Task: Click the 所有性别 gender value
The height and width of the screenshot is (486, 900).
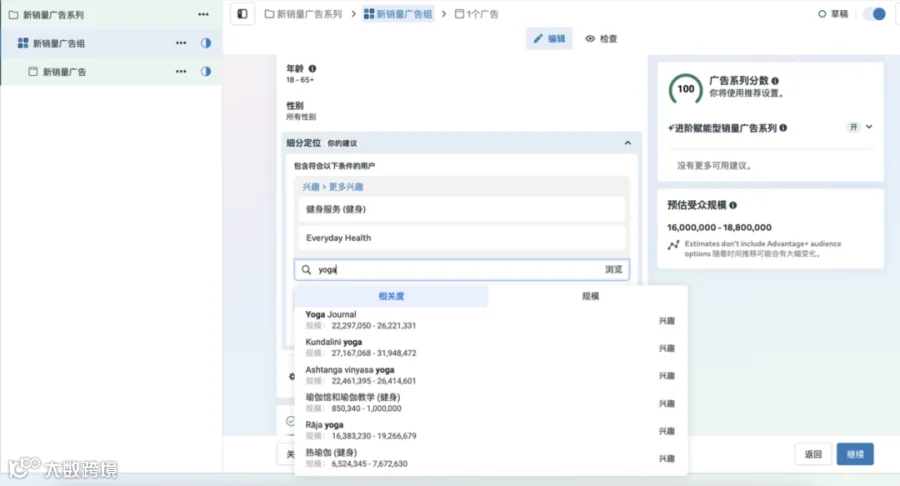Action: pyautogui.click(x=301, y=117)
